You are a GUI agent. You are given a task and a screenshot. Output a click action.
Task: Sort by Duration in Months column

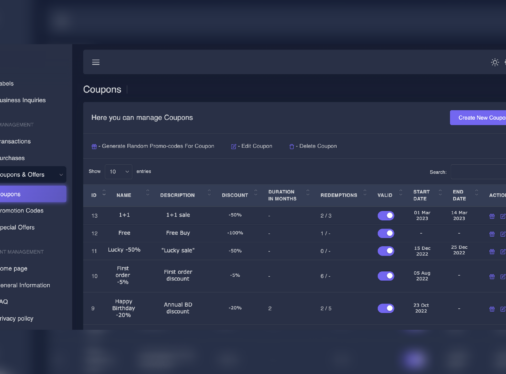(307, 193)
